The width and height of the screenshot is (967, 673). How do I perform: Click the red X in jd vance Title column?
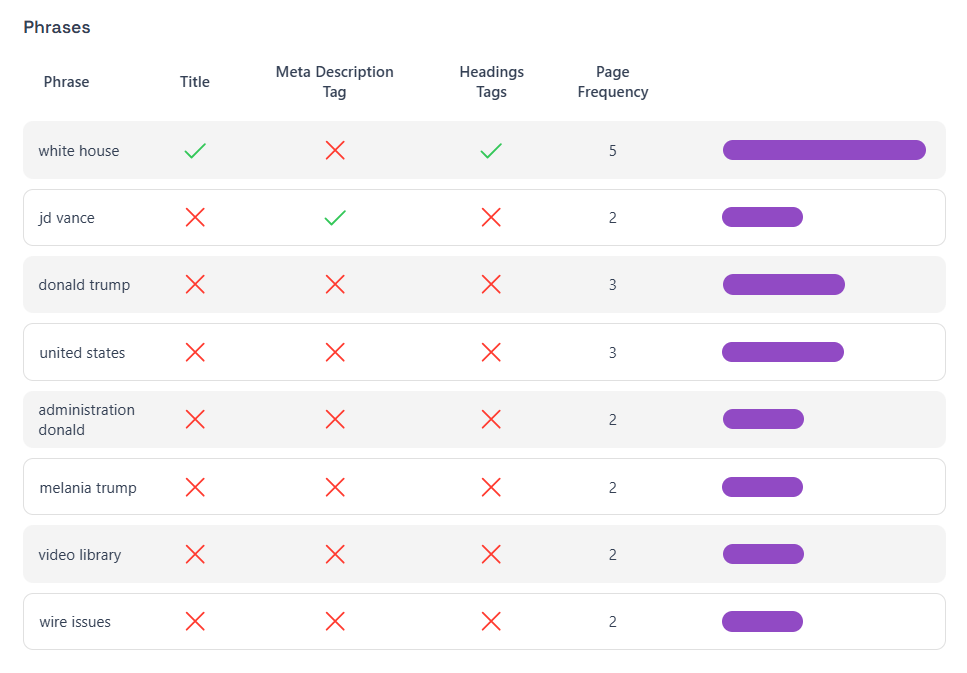[195, 218]
